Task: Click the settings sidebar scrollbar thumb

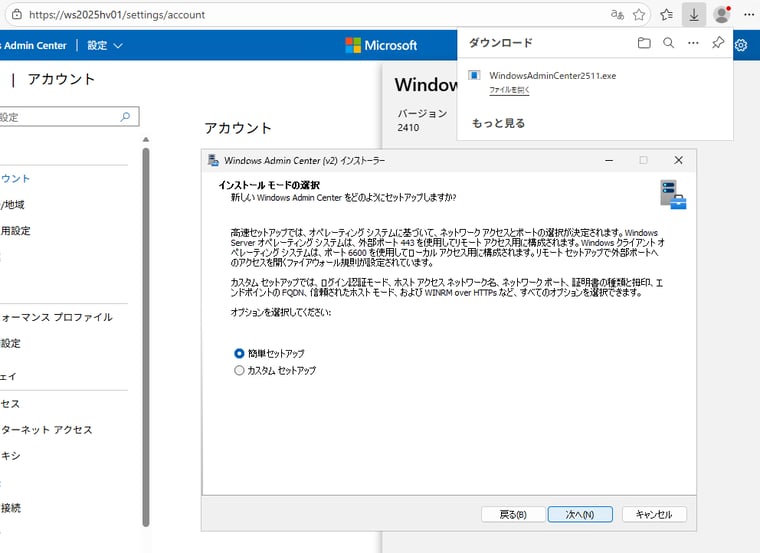Action: tap(146, 337)
